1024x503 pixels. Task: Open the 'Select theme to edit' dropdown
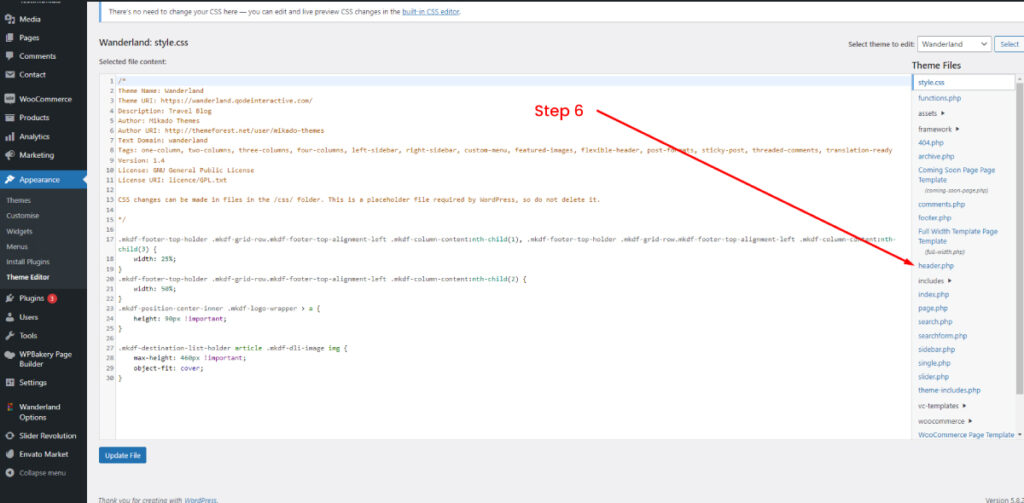tap(953, 44)
